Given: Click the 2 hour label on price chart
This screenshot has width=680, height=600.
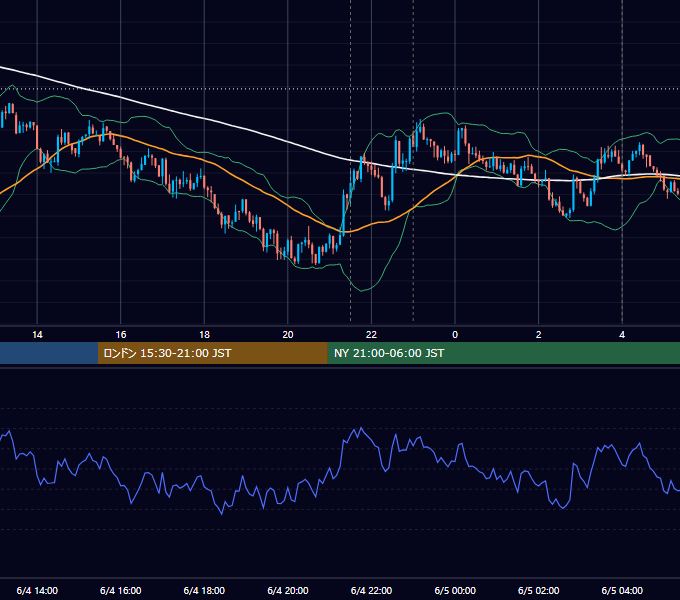Looking at the screenshot, I should tap(538, 335).
